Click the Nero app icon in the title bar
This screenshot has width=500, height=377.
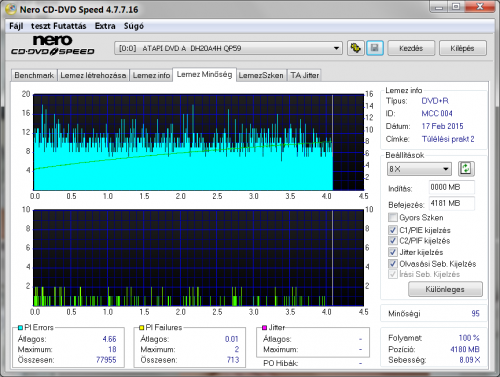tap(11, 9)
